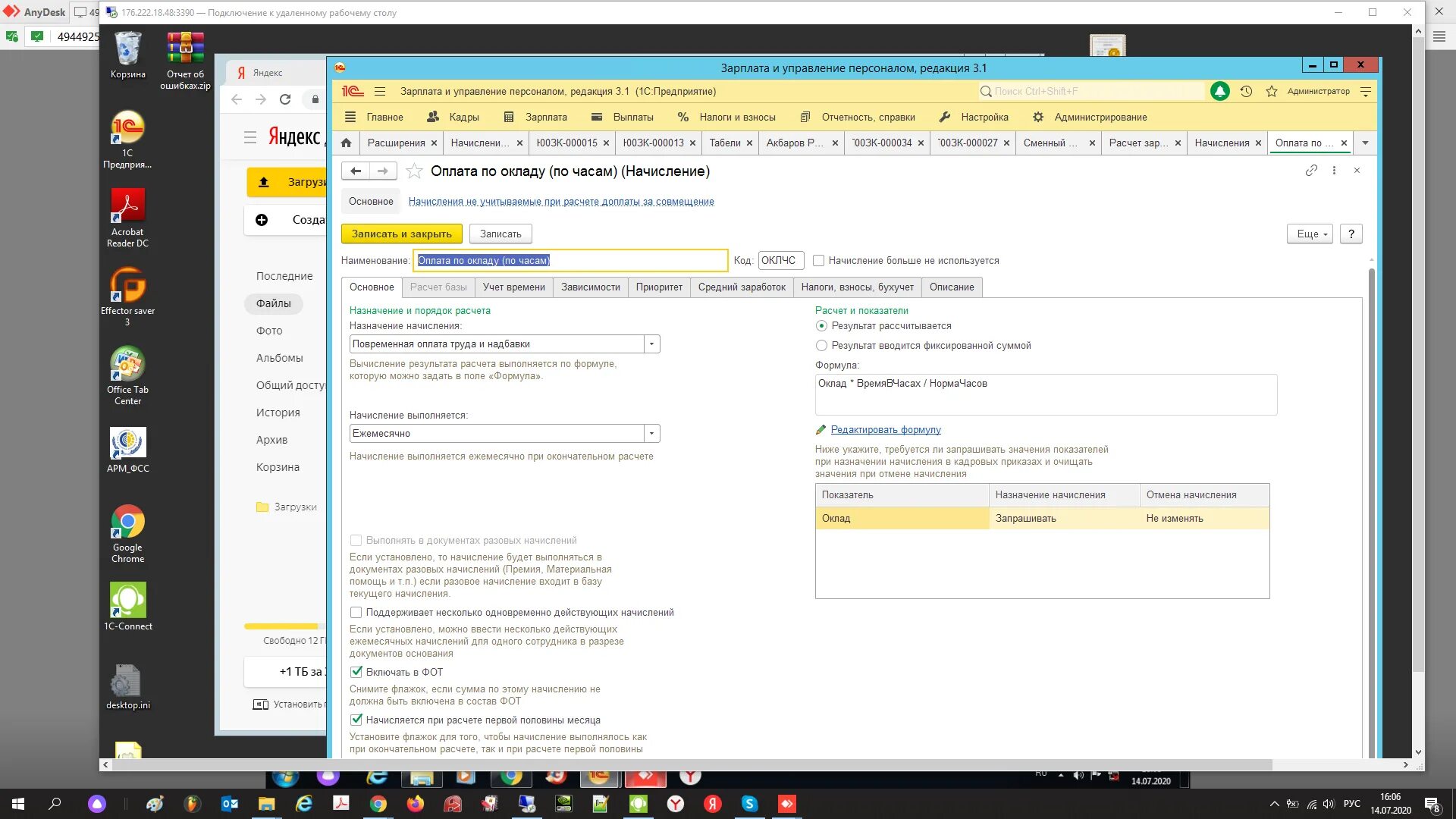Click the form's vertical scrollbar
The height and width of the screenshot is (819, 1456).
coord(1371,508)
